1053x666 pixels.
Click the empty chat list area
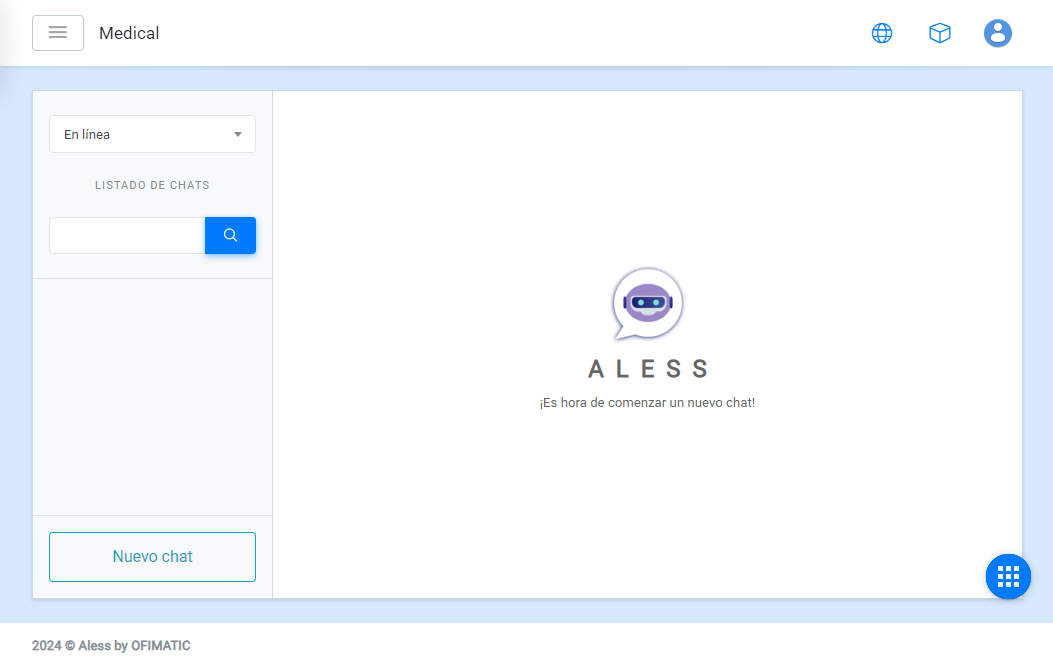pos(152,395)
